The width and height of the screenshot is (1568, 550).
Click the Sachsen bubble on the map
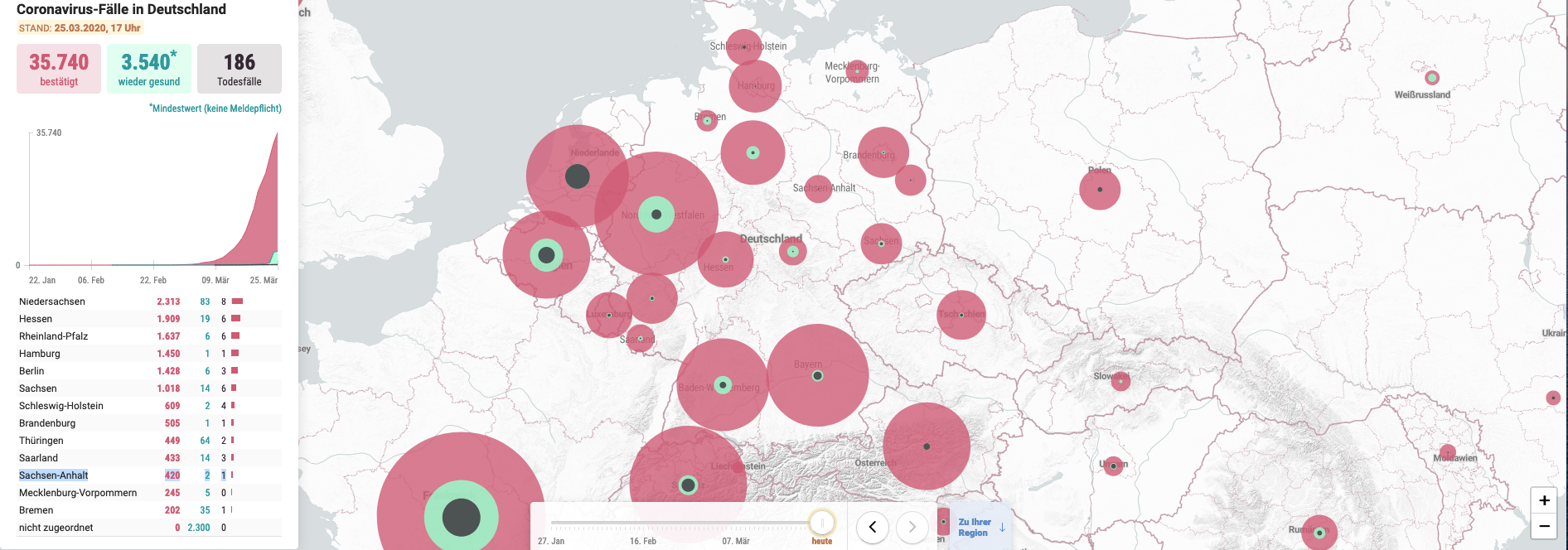coord(881,244)
